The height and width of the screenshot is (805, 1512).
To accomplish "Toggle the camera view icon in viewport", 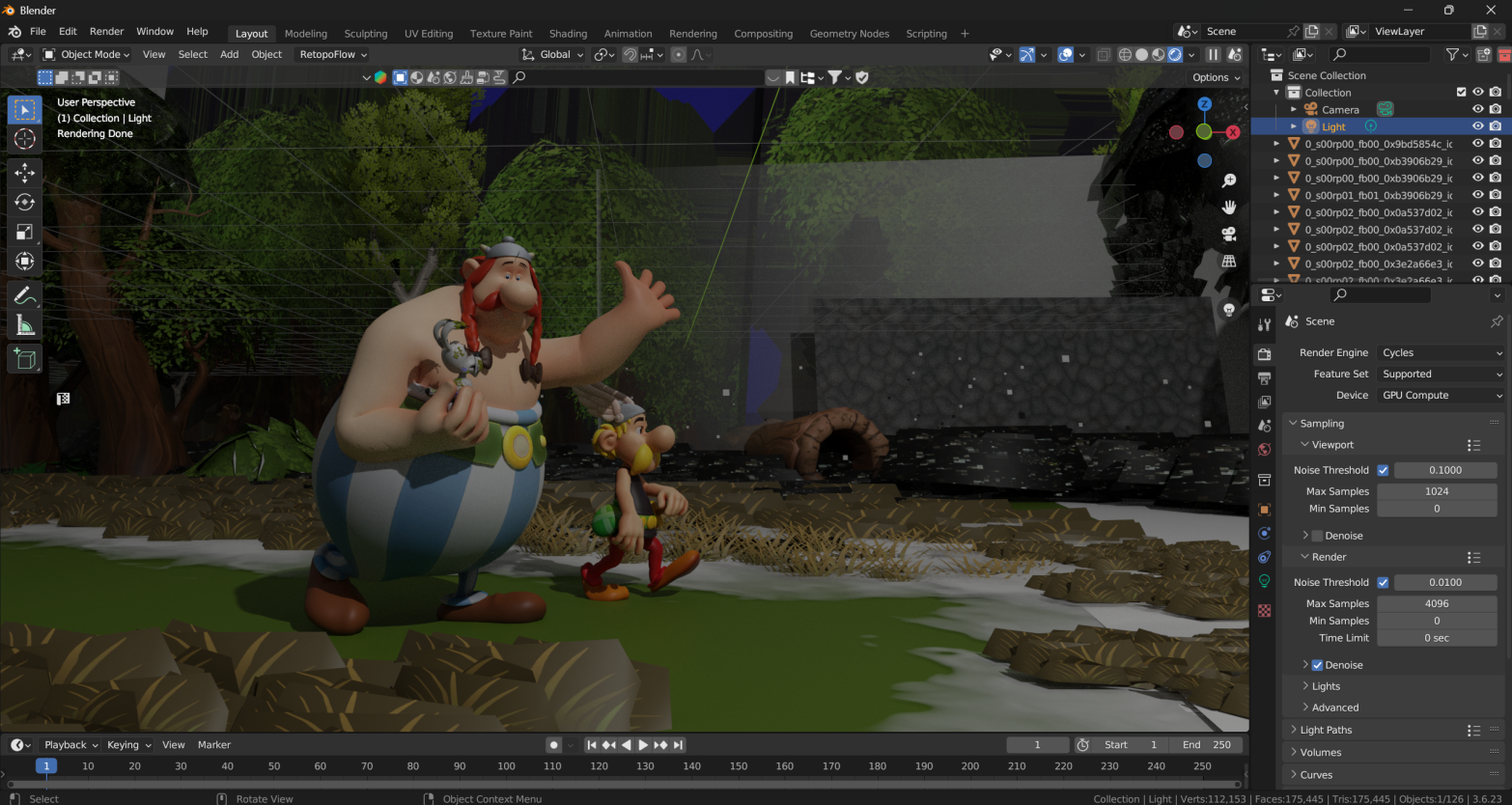I will pyautogui.click(x=1229, y=235).
